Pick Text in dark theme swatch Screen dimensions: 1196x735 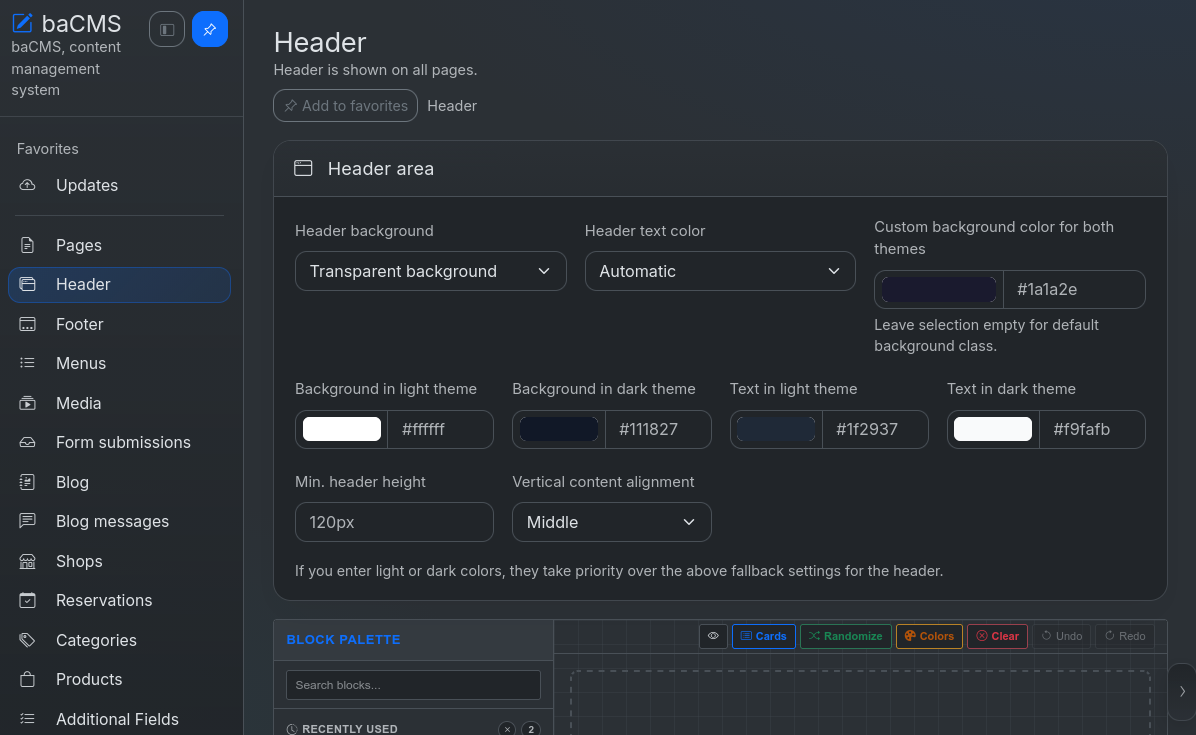pyautogui.click(x=993, y=429)
